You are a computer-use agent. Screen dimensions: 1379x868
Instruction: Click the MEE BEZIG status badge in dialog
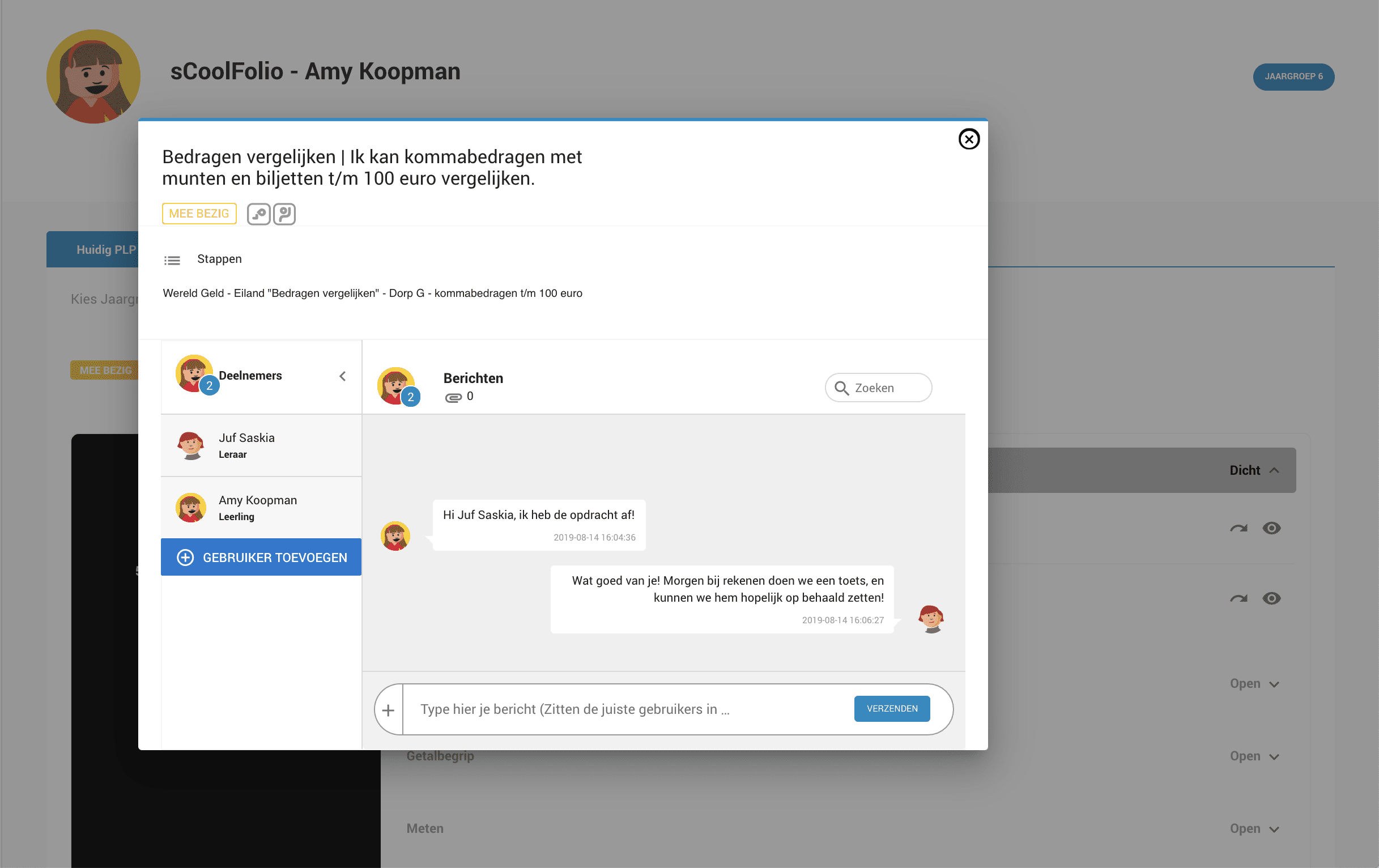coord(199,214)
